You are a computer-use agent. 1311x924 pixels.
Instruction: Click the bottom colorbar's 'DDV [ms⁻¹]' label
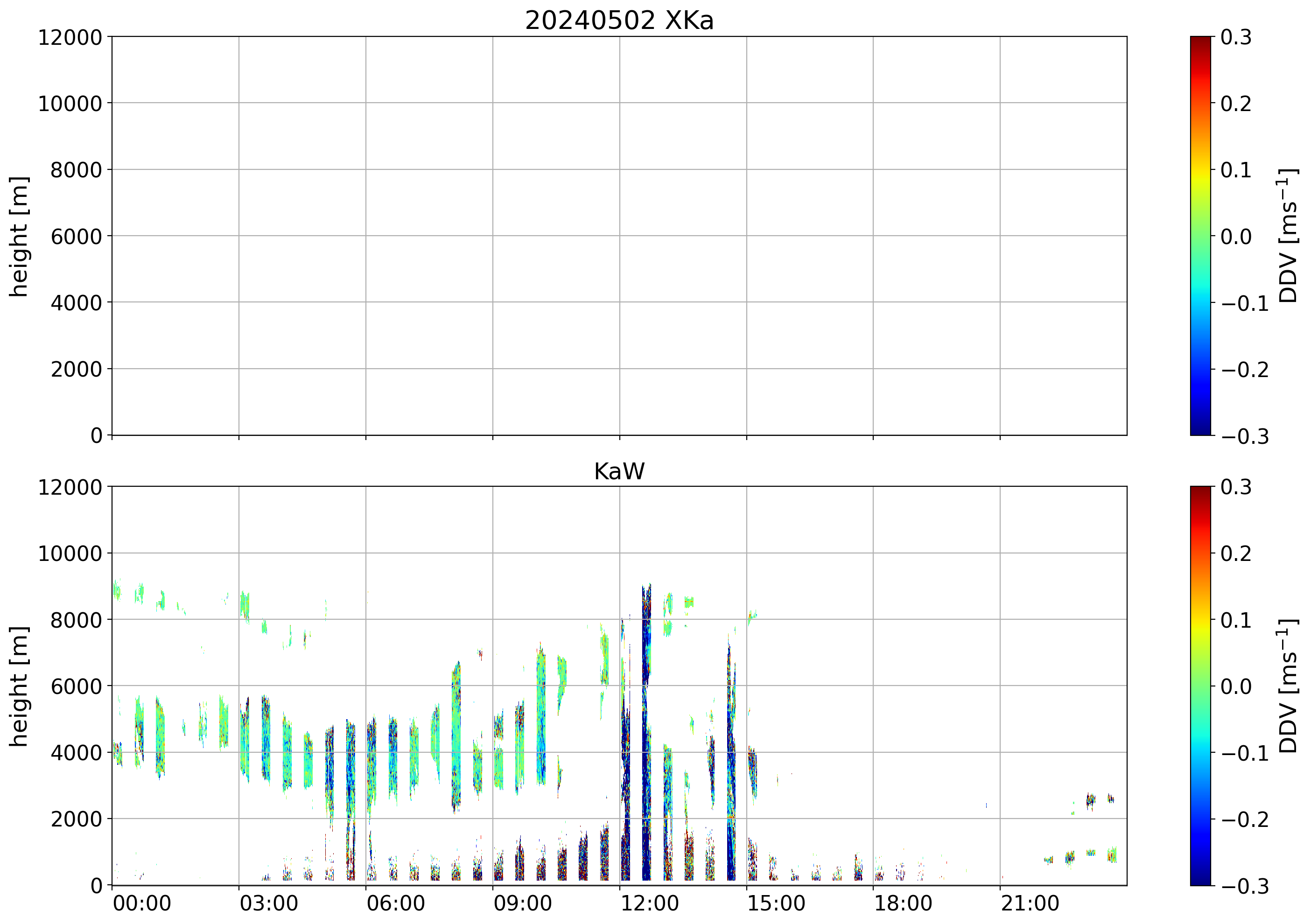[1288, 686]
